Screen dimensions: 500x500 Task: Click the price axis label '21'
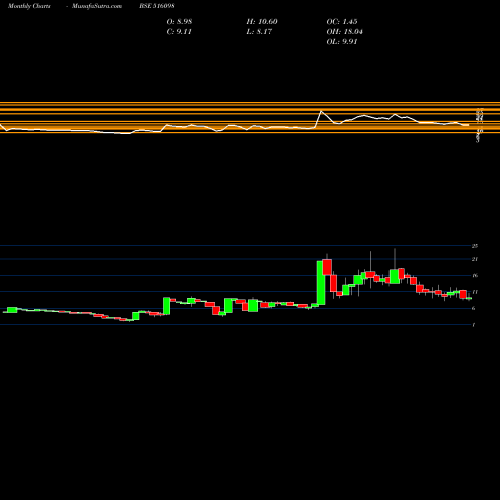[x=475, y=259]
